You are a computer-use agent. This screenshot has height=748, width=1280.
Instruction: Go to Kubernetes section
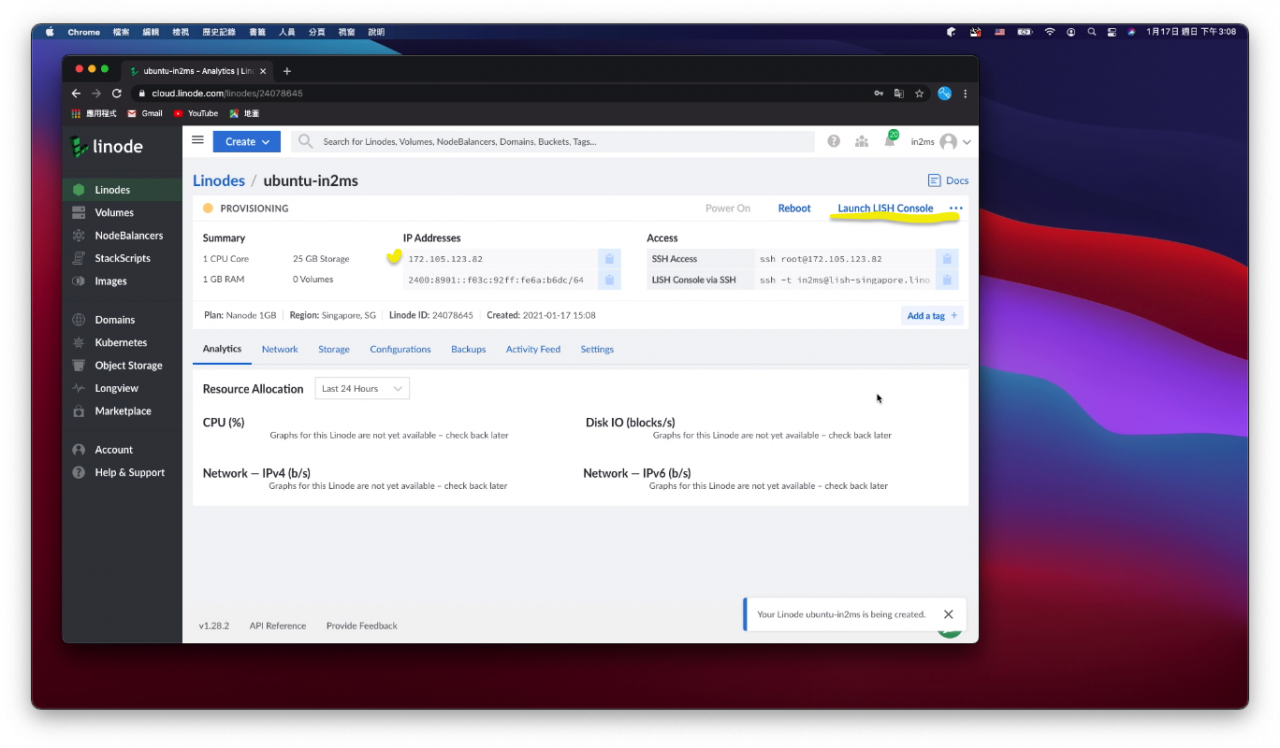pyautogui.click(x=122, y=343)
